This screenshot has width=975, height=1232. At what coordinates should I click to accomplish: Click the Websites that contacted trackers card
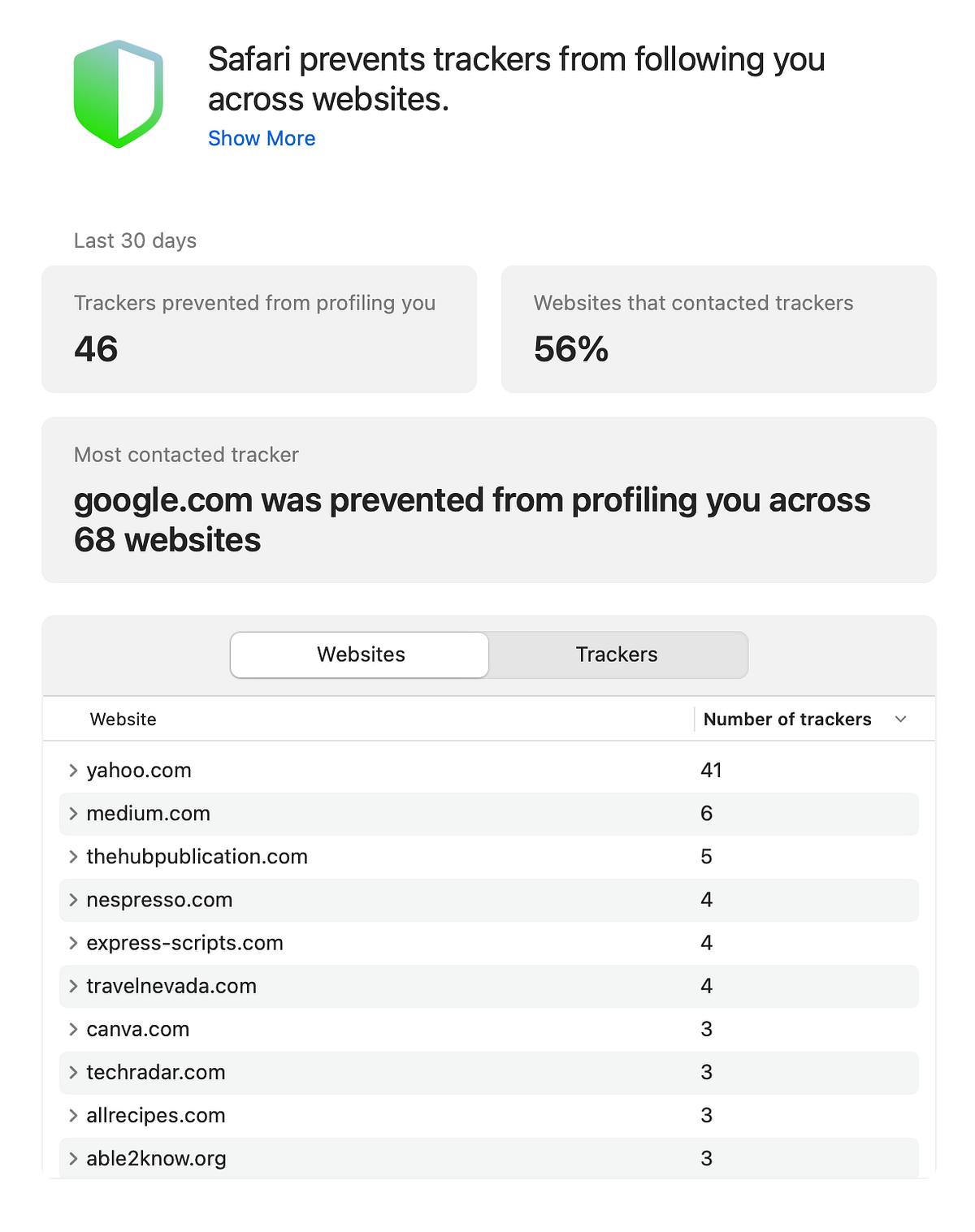click(717, 329)
